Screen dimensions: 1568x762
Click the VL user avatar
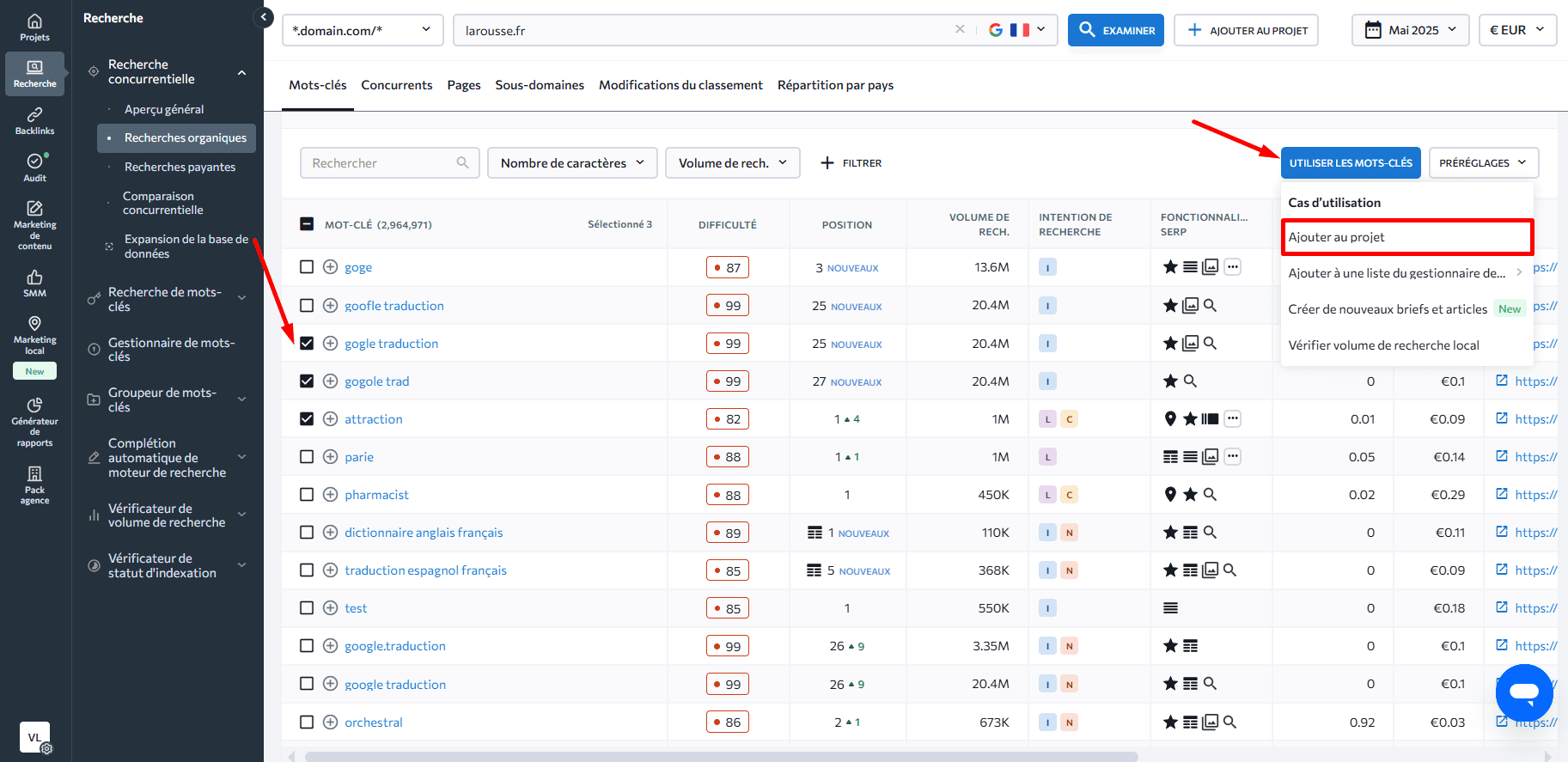point(34,737)
